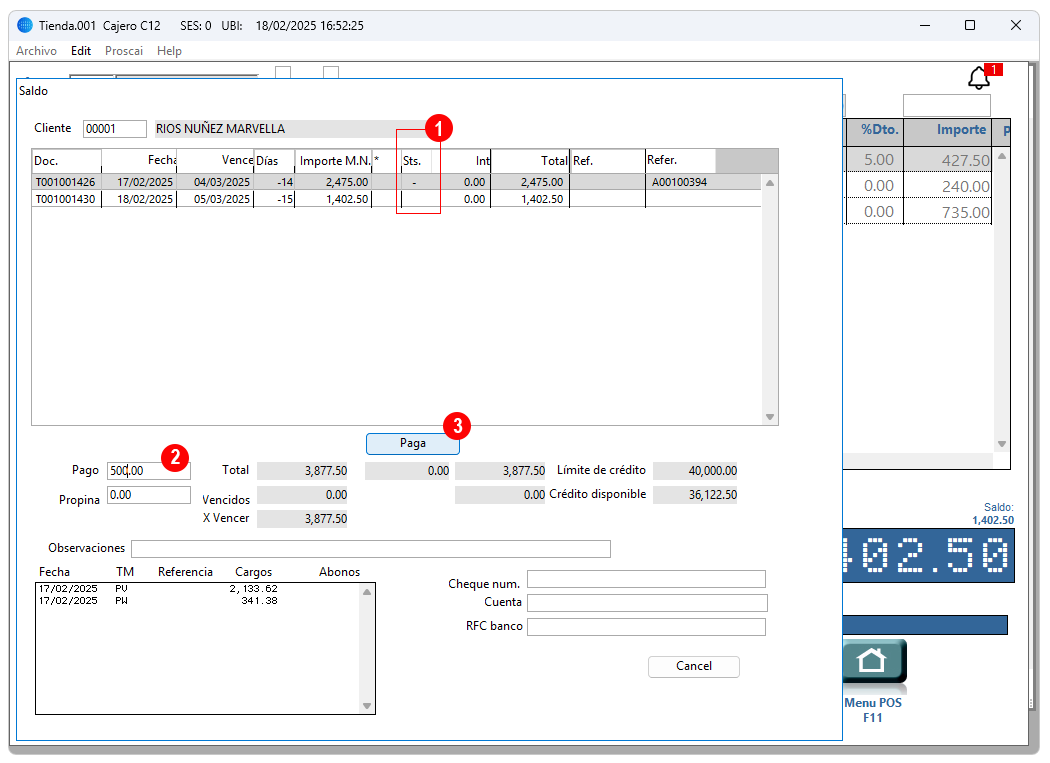Screen dimensions: 1050x763
Task: Click the Ref. column header
Action: click(607, 161)
